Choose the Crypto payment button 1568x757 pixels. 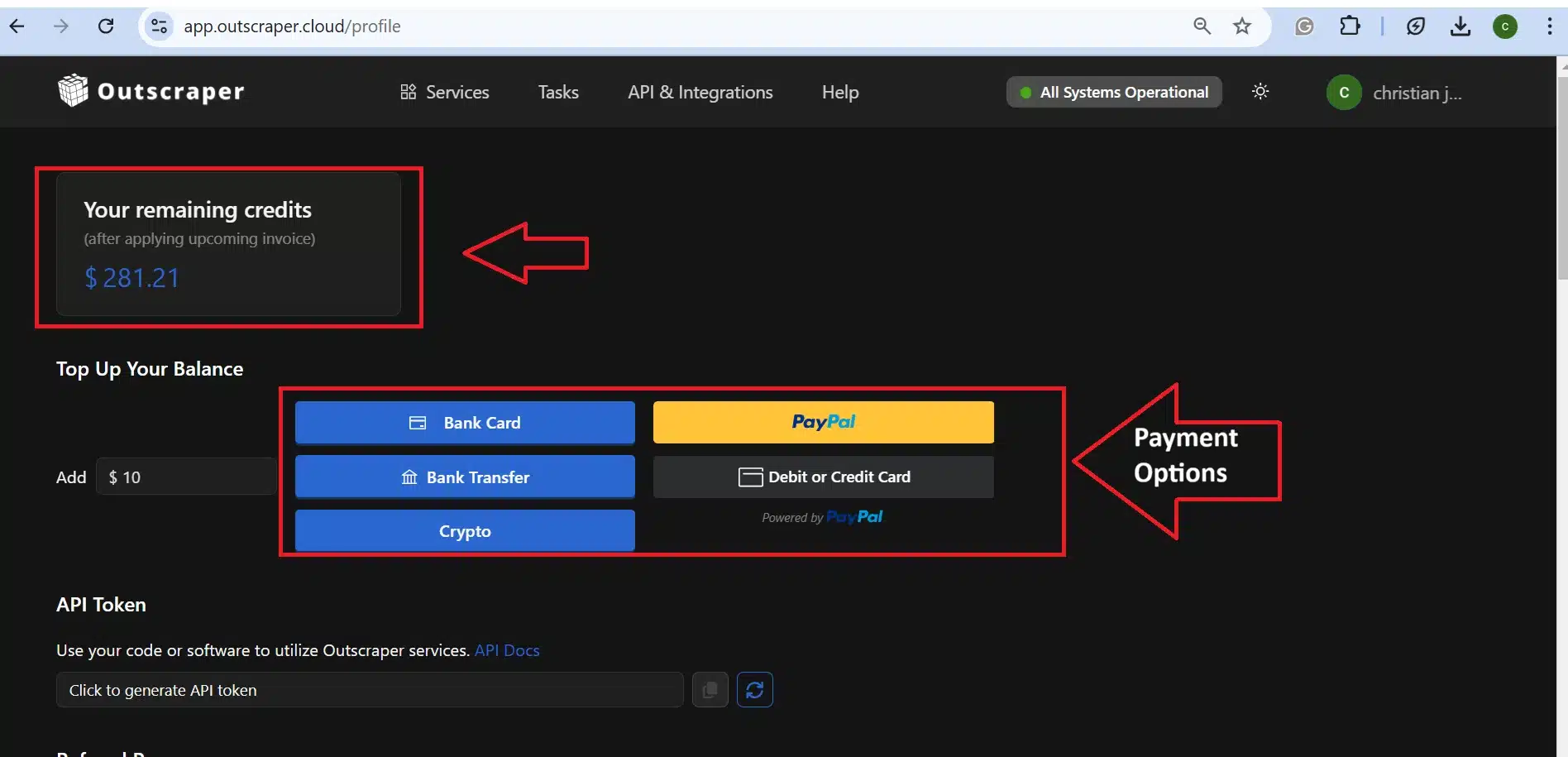pos(465,531)
